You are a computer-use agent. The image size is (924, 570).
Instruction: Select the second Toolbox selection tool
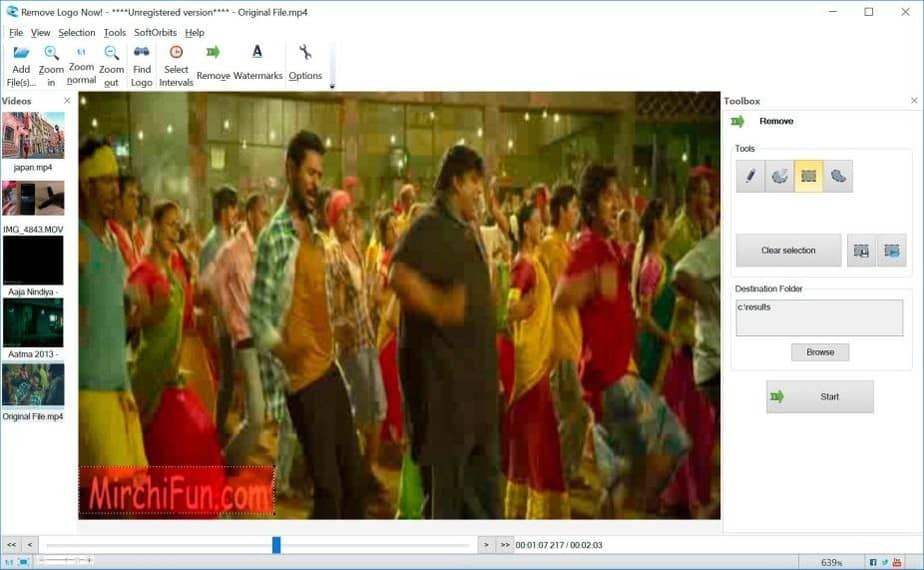pos(779,176)
